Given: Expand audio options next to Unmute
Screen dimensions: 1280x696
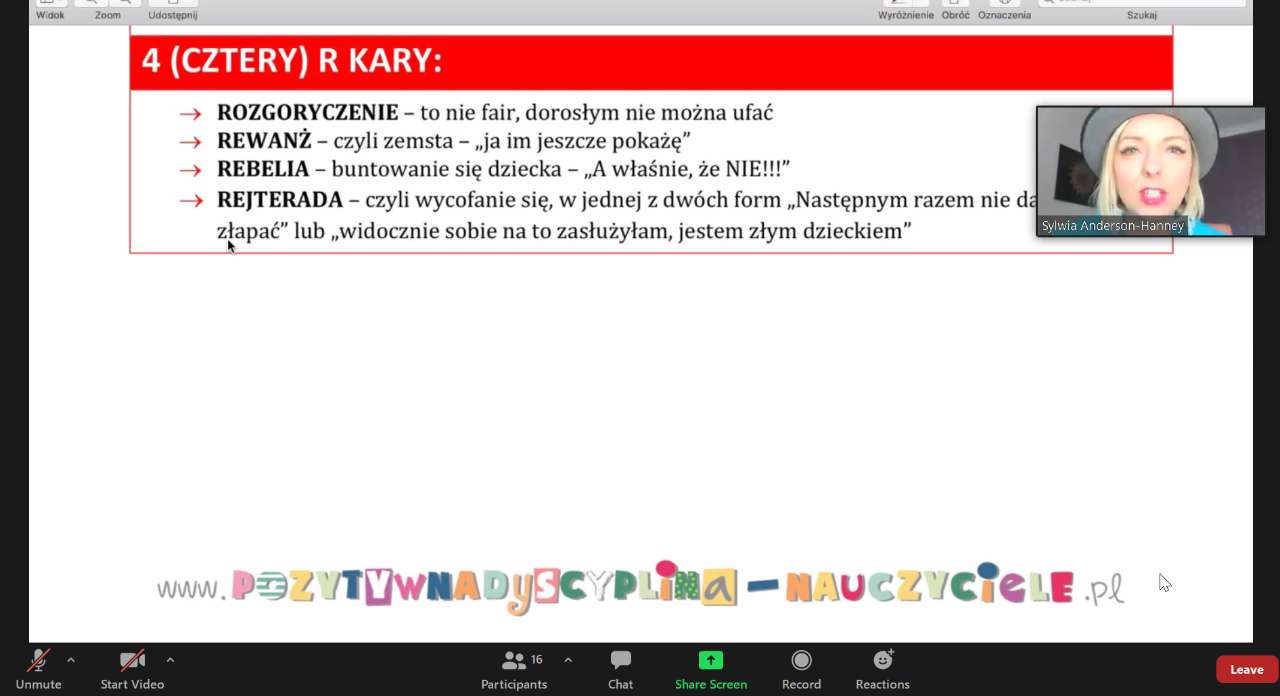Looking at the screenshot, I should pos(71,660).
